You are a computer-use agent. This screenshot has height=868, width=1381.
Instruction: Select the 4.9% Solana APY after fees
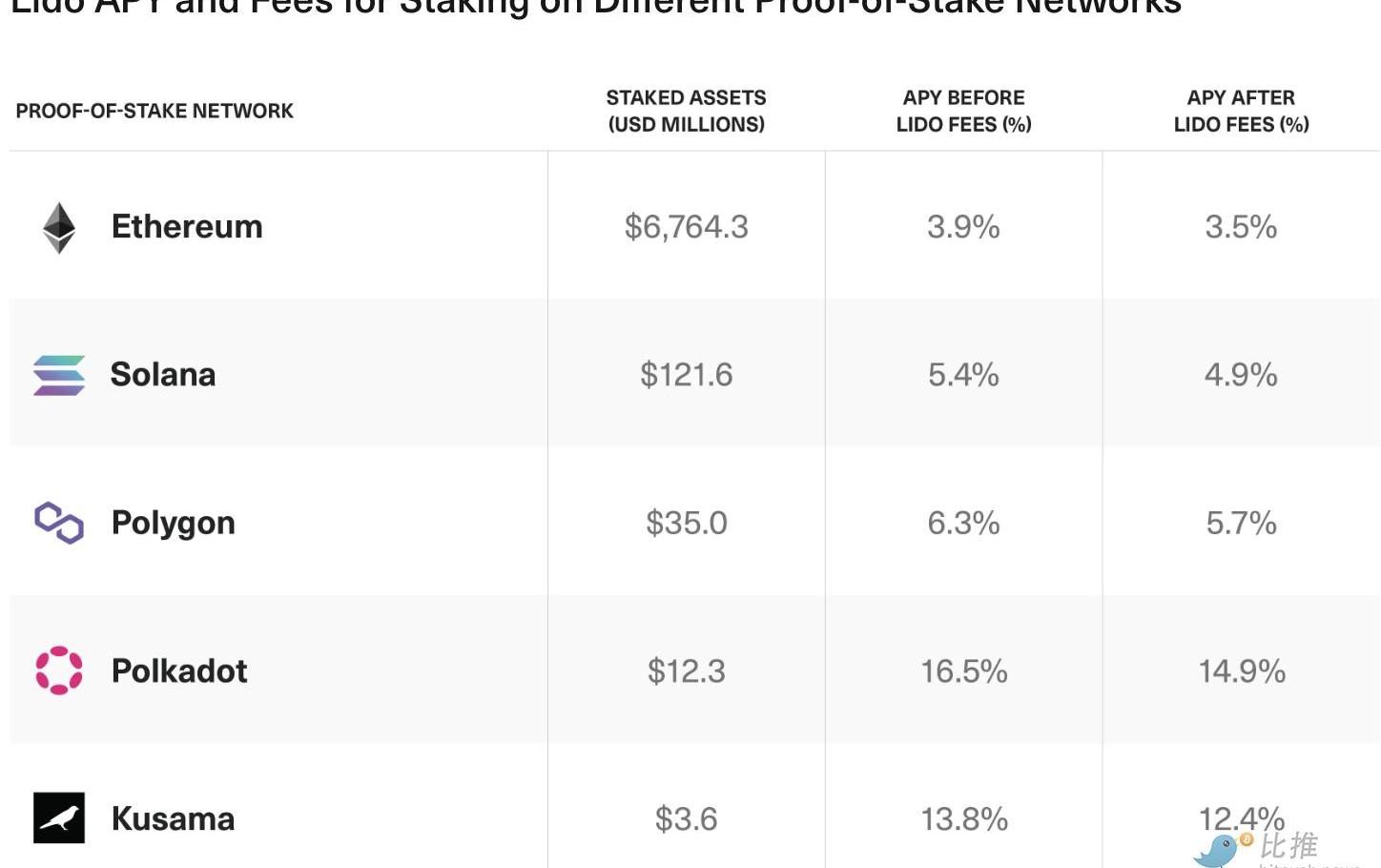click(x=1241, y=375)
